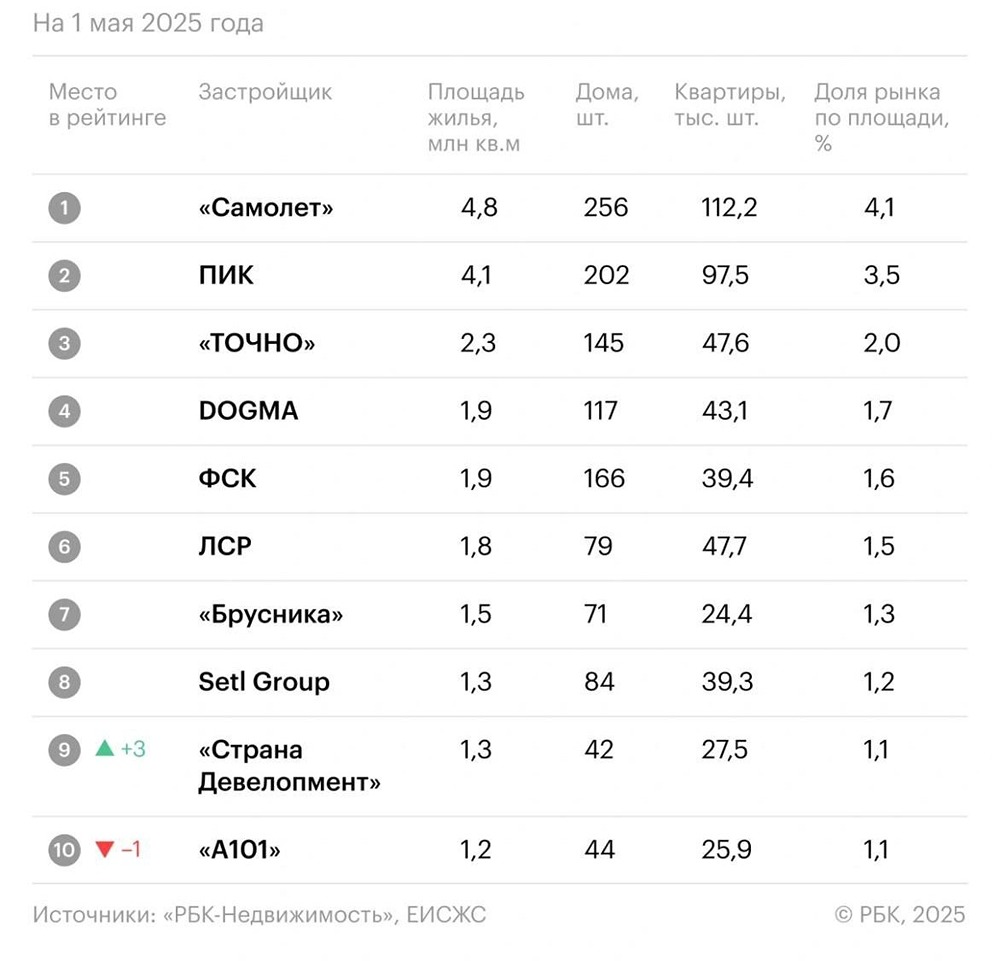The width and height of the screenshot is (1000, 961).
Task: Click the «Площадь жилья, млн кв.м» header
Action: tap(476, 118)
